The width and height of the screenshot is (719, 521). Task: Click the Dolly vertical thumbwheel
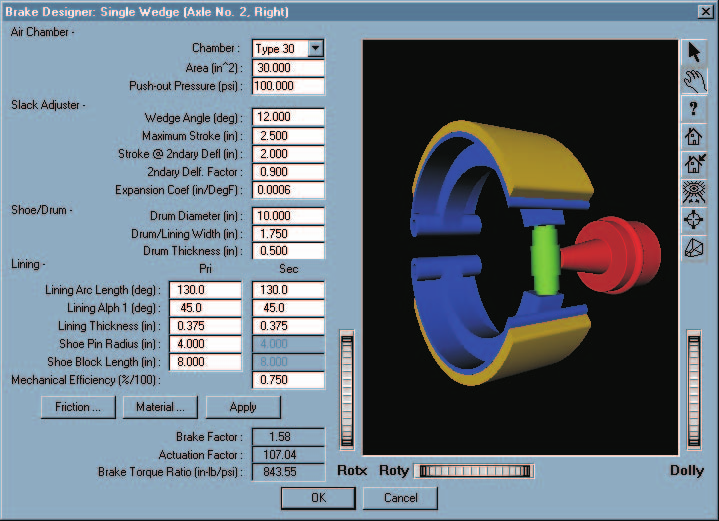pos(694,390)
